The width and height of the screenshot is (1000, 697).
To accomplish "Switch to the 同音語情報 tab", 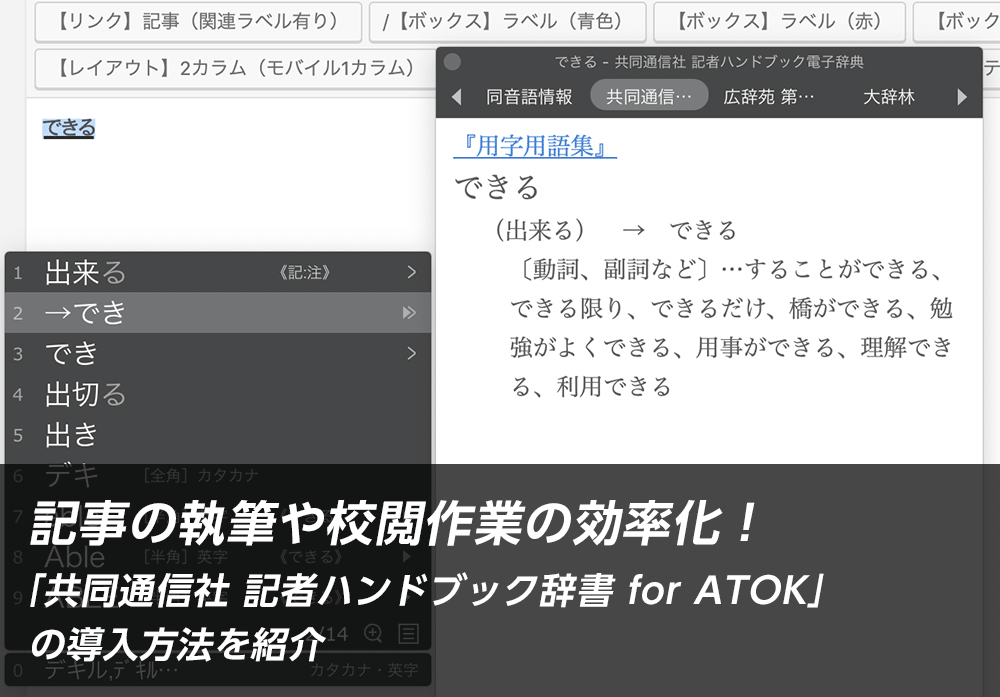I will click(529, 97).
